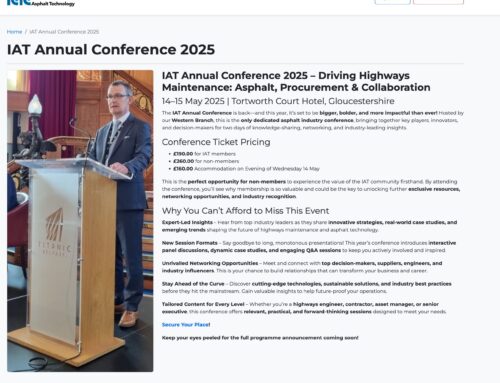
Task: Select the £160.00 Accommodation pricing line
Action: click(246, 169)
